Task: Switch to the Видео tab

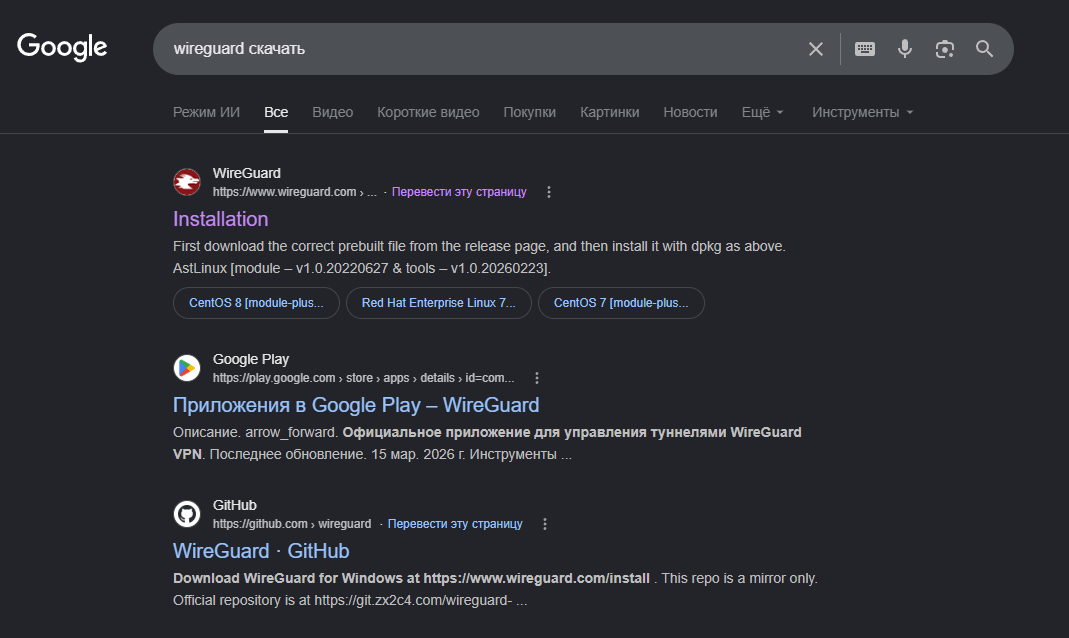Action: click(333, 112)
